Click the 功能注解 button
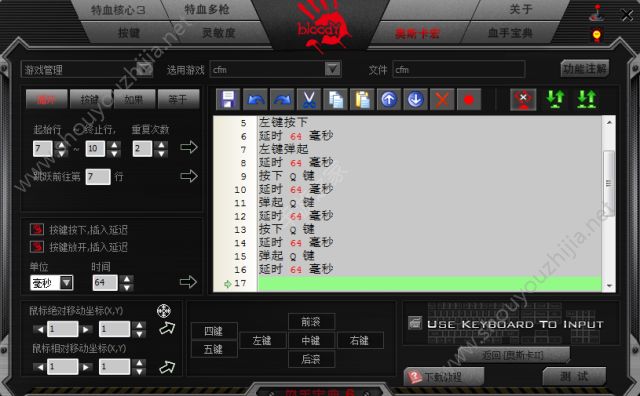This screenshot has height=396, width=640. tap(584, 69)
